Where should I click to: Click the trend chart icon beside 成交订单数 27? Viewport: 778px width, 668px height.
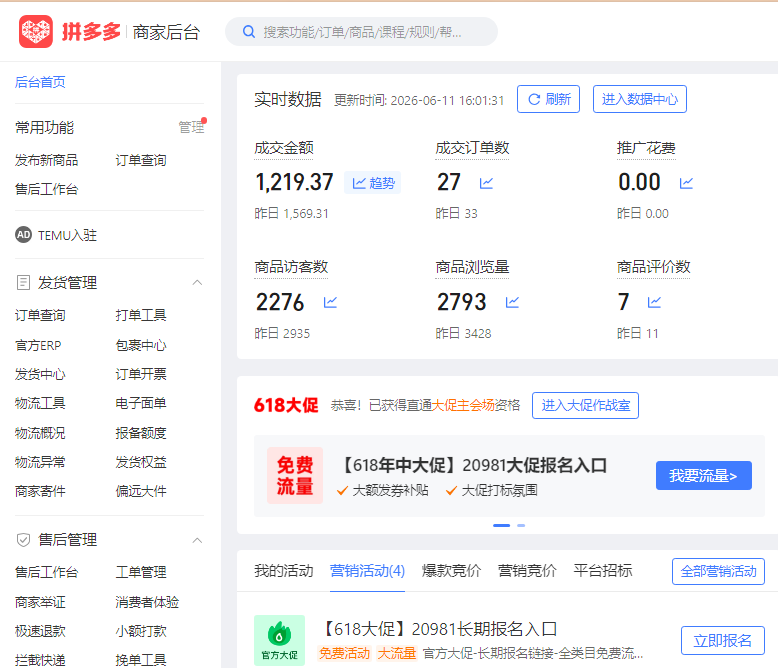pos(486,183)
